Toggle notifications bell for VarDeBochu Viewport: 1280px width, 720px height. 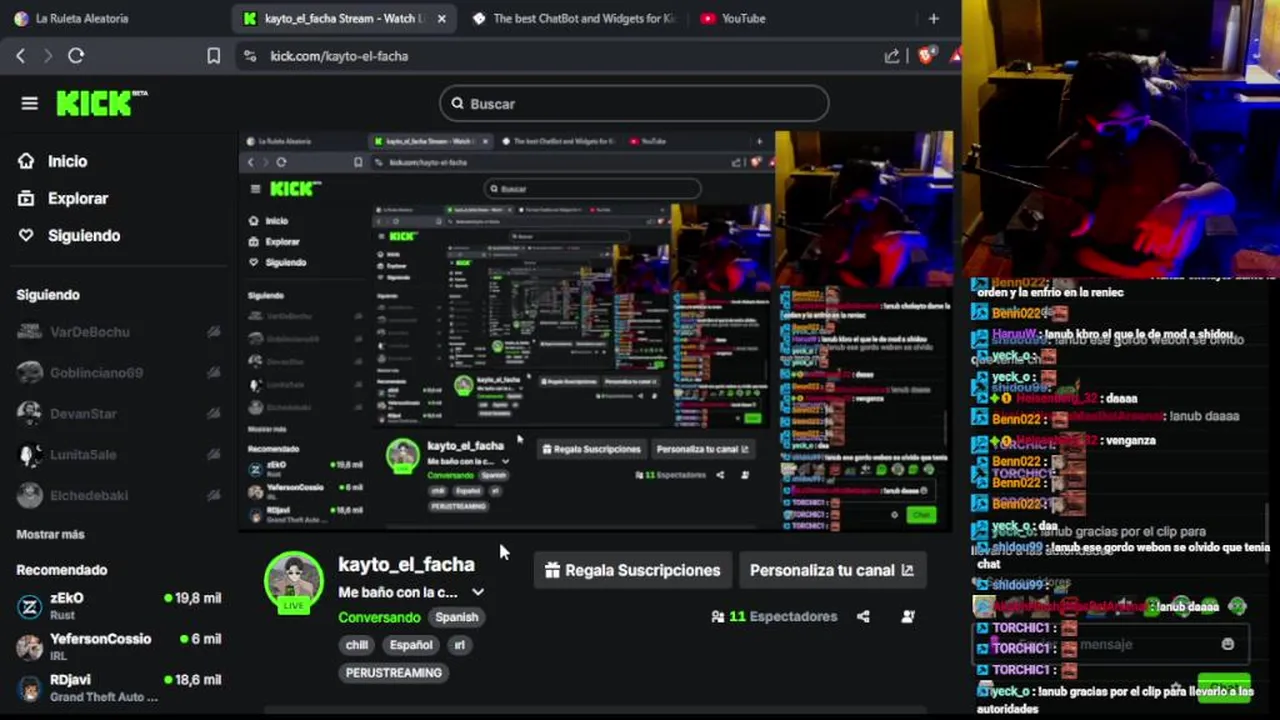click(x=213, y=332)
